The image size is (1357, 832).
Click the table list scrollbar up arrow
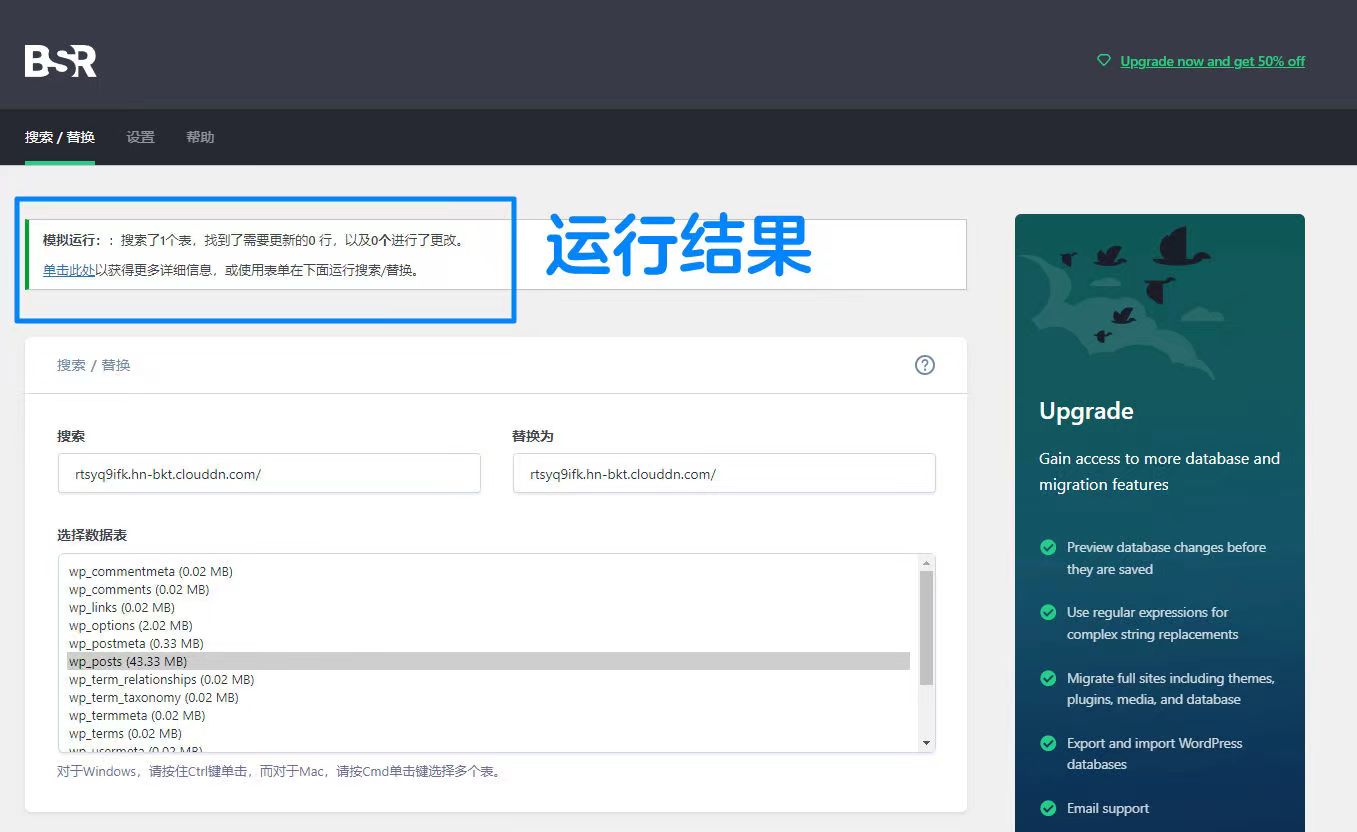click(x=926, y=563)
